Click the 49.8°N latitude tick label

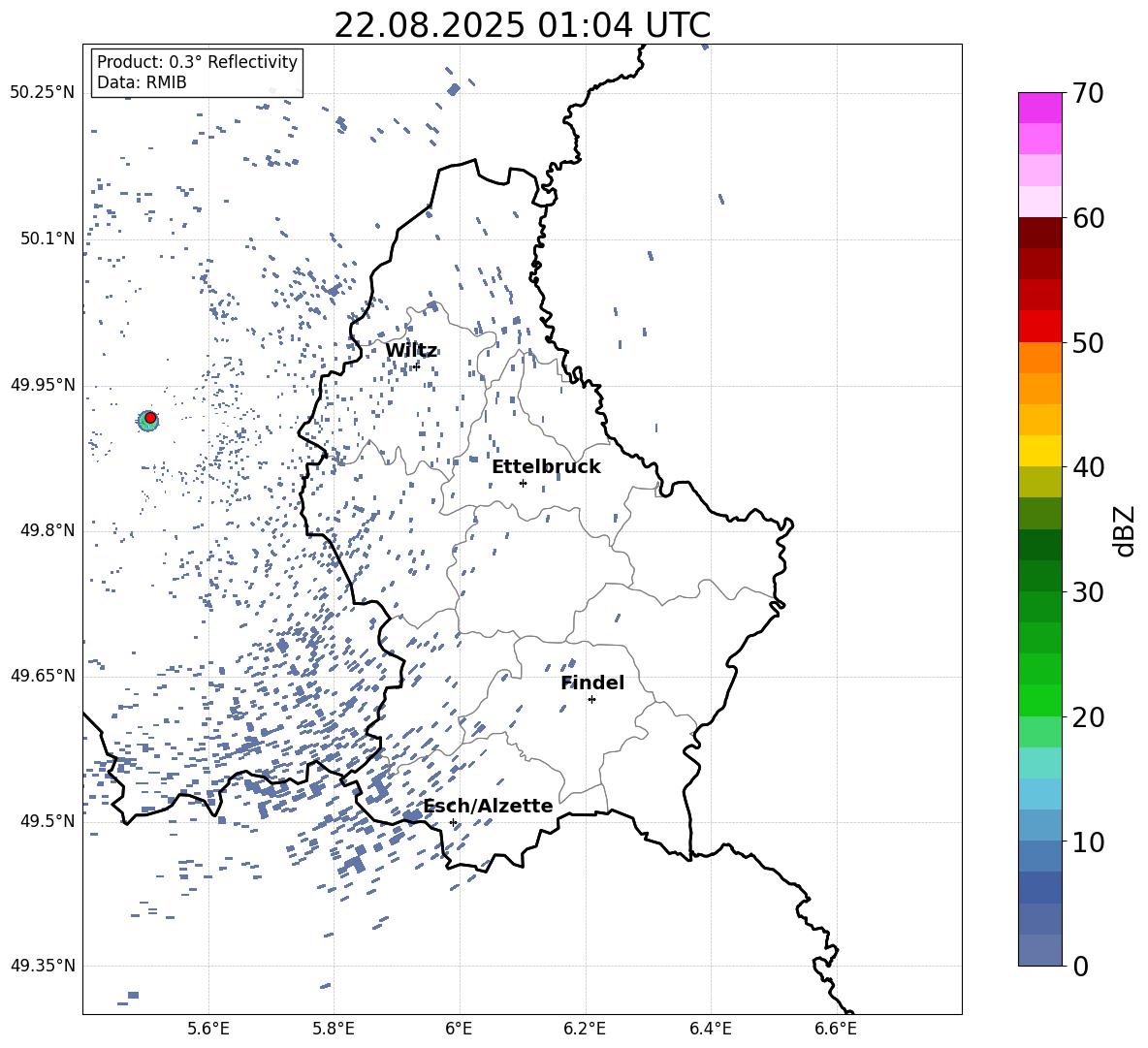(x=48, y=530)
